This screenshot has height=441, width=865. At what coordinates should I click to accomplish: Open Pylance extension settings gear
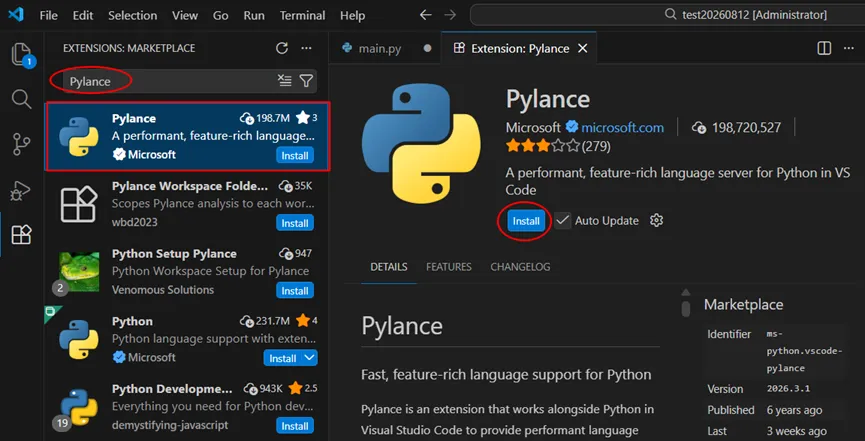656,220
